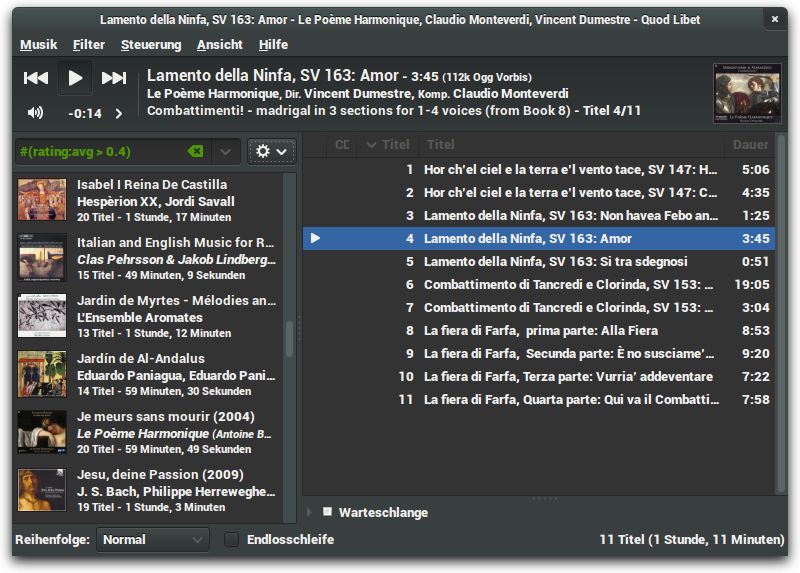Screen dimensions: 800x573
Task: Select the Isabel I Reina De Castilla album
Action: coord(149,200)
